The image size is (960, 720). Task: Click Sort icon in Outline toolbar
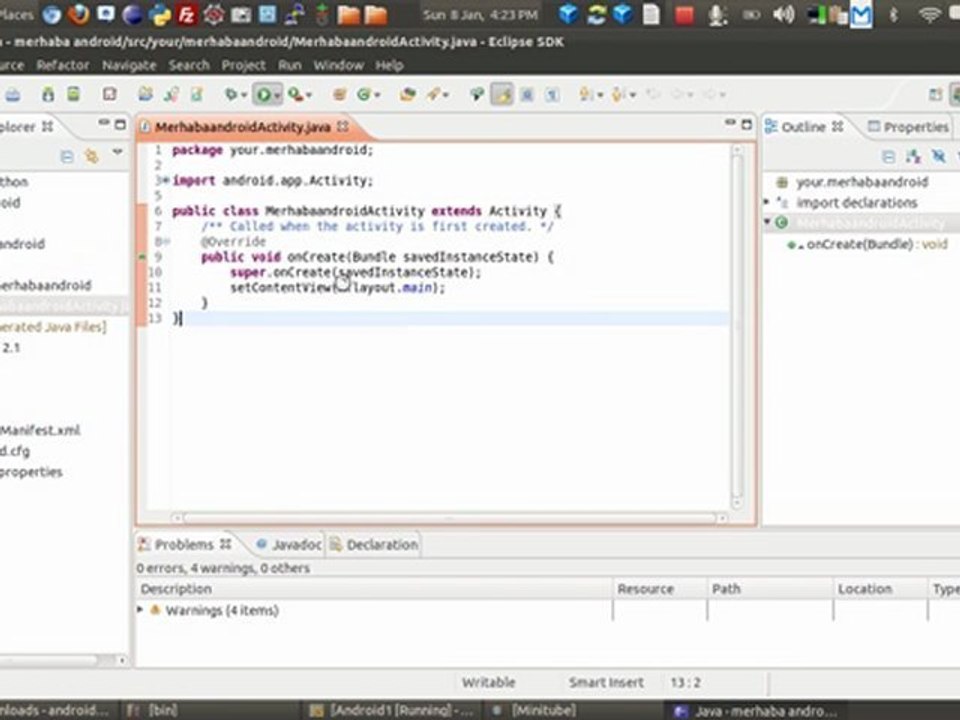(x=914, y=156)
